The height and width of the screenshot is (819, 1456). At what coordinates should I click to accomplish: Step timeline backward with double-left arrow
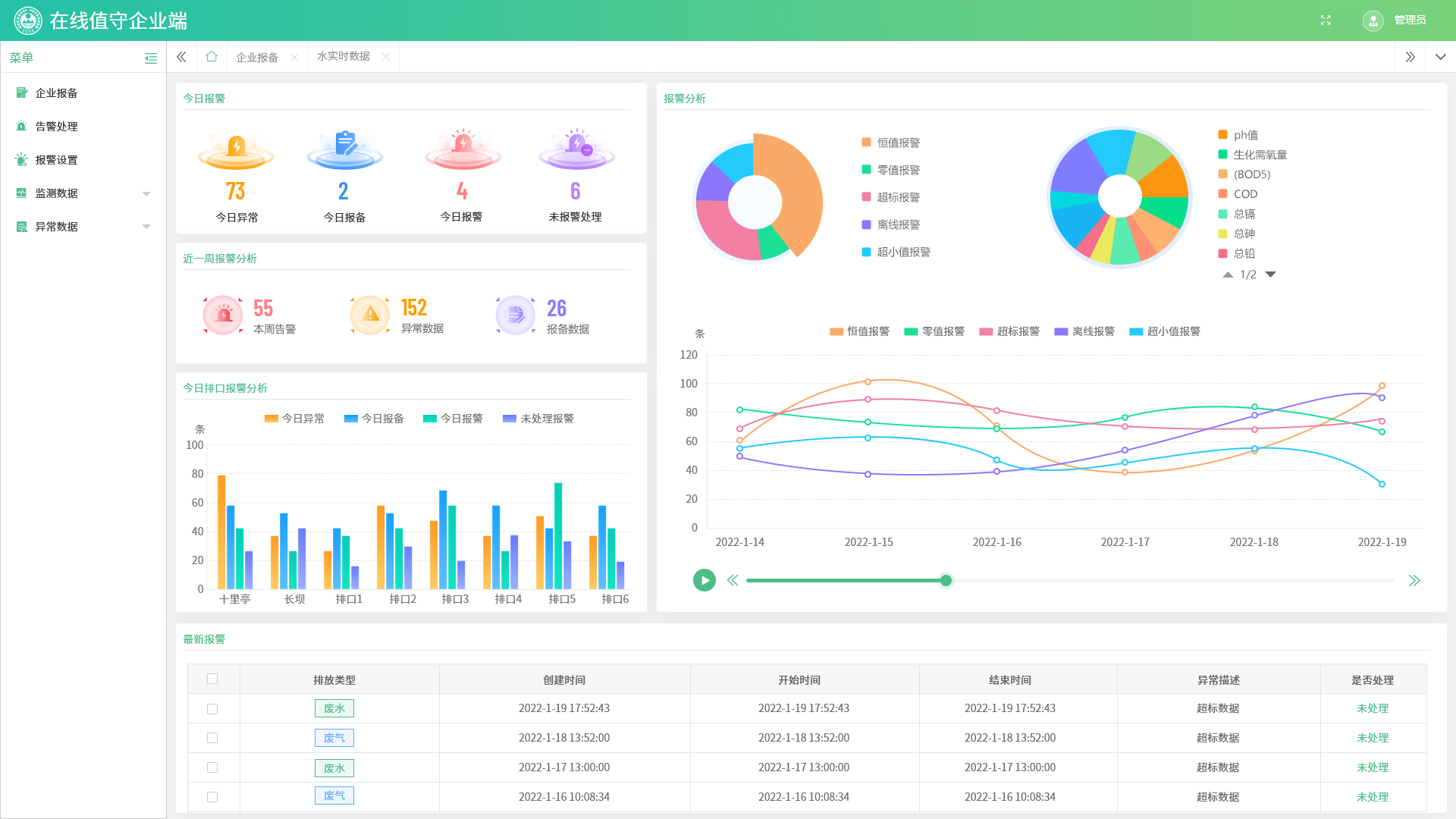(733, 581)
